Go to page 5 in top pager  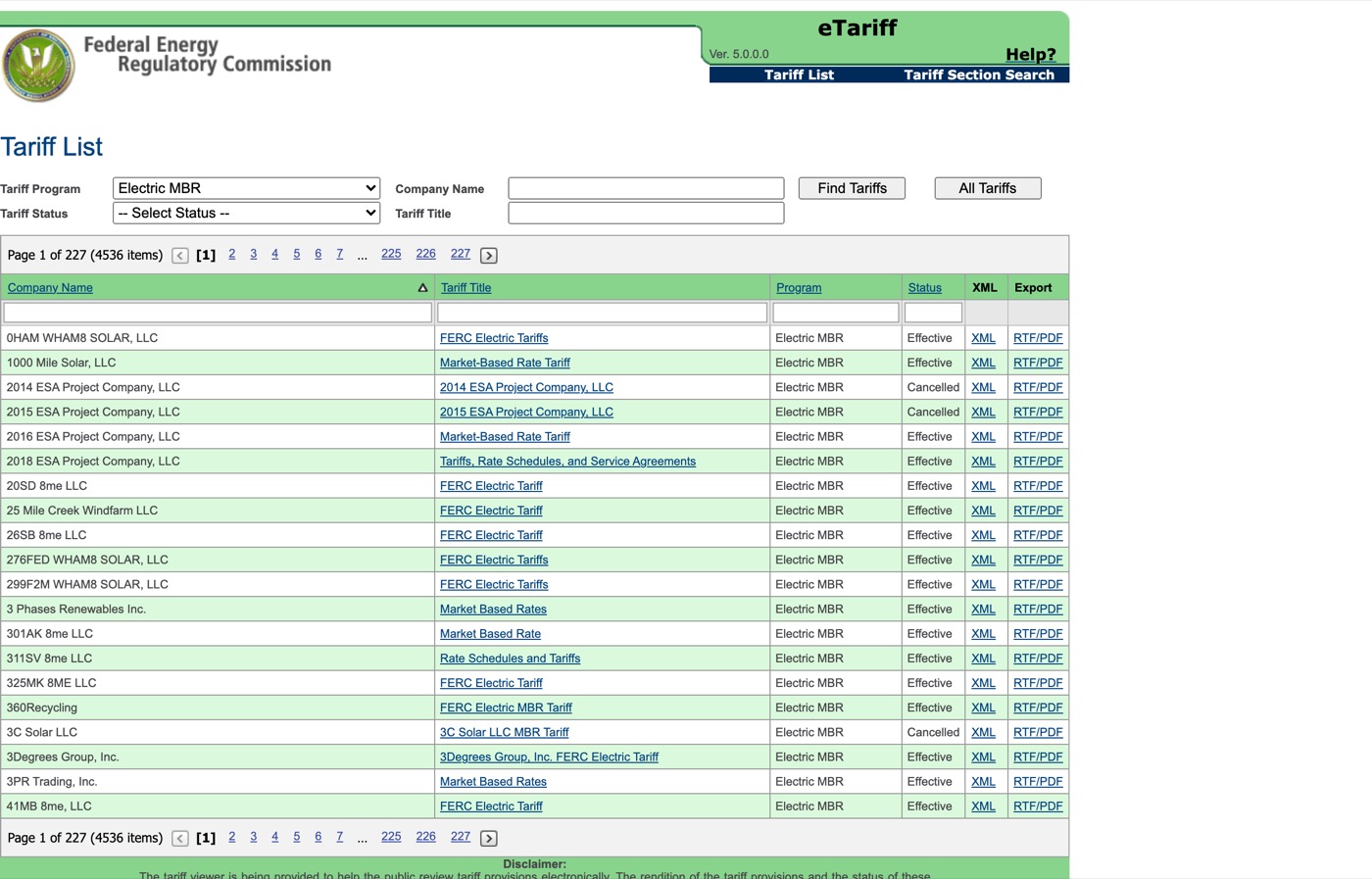[297, 254]
